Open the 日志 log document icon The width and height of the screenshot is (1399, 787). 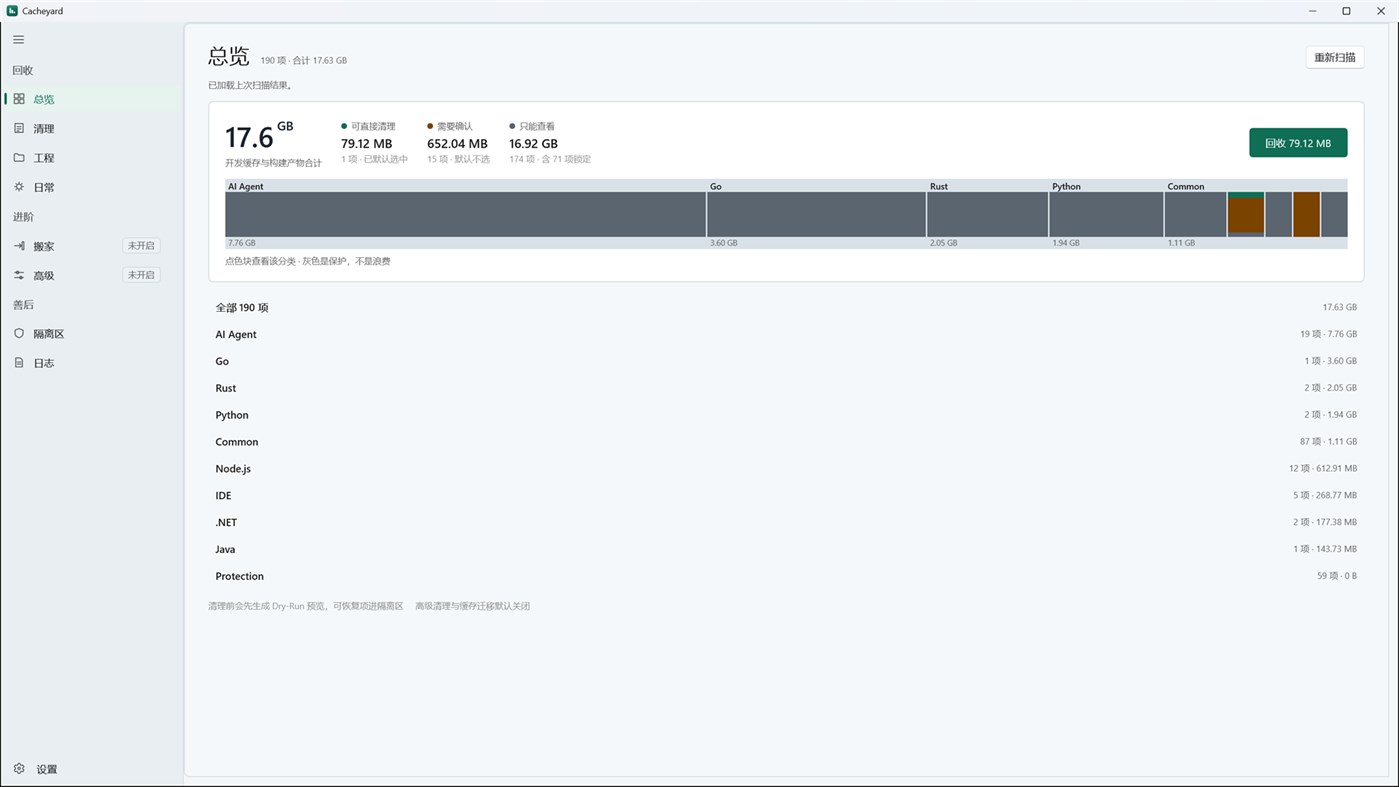(19, 363)
